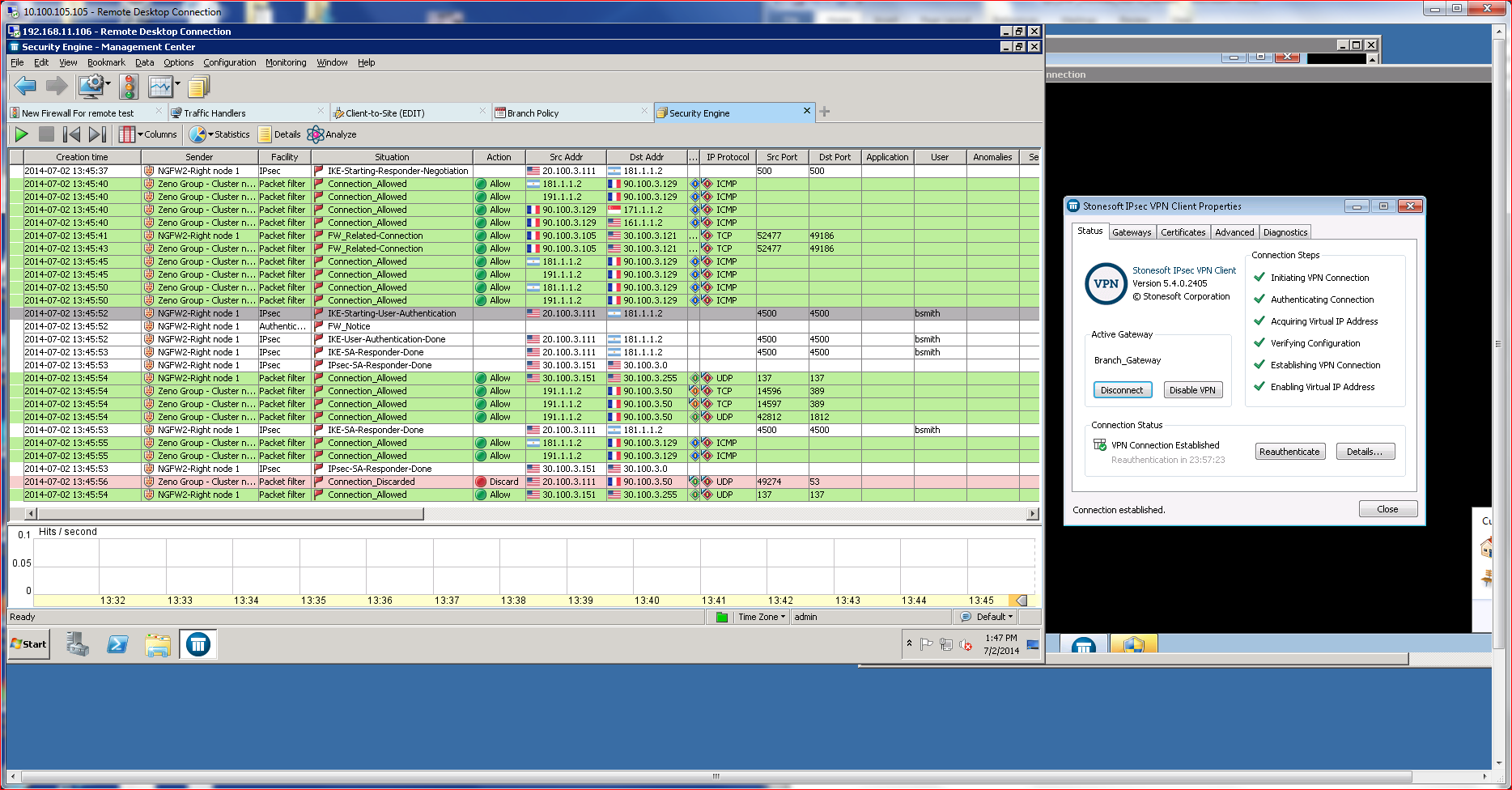Switch to Certificates tab in VPN Client

point(1183,232)
